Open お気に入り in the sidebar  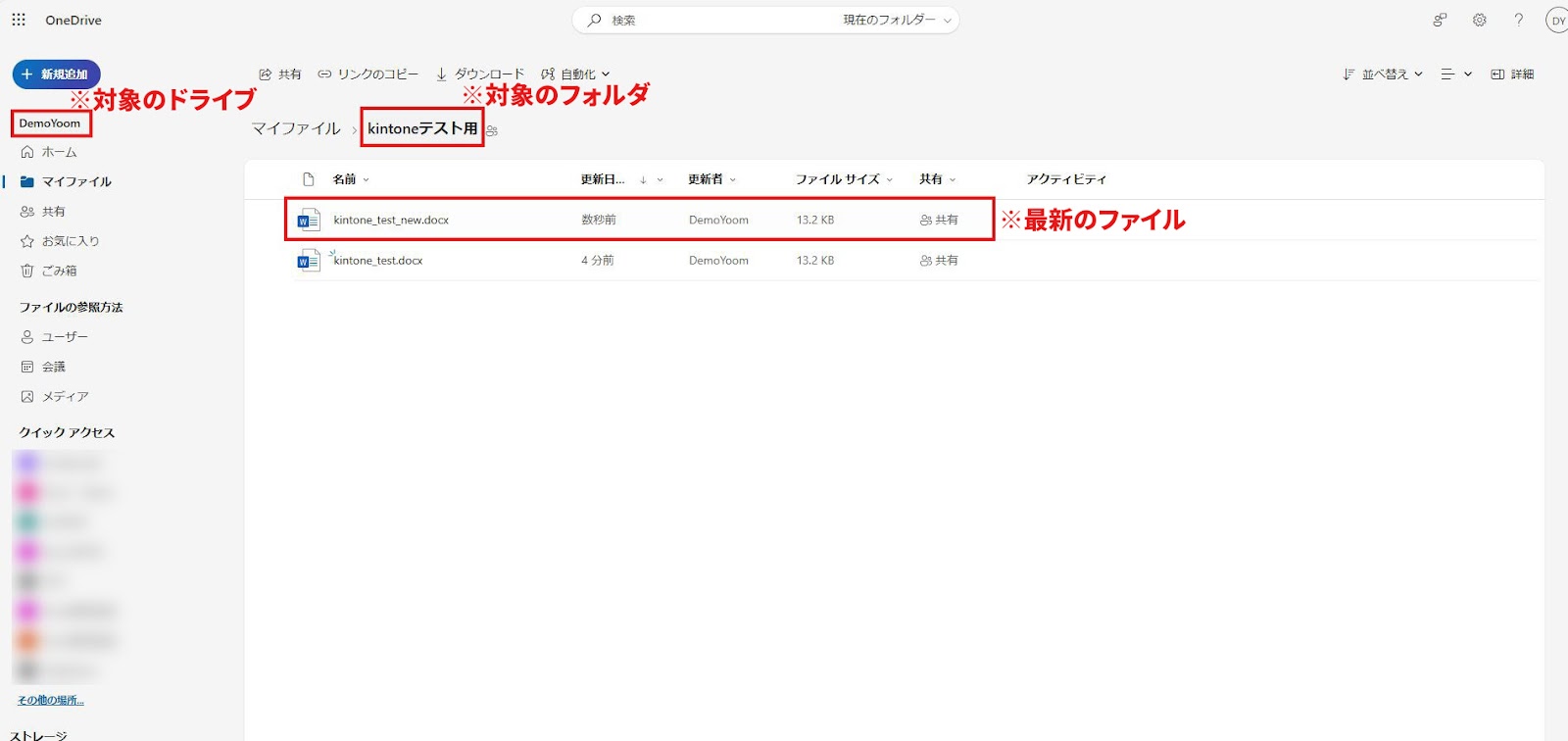click(x=71, y=241)
